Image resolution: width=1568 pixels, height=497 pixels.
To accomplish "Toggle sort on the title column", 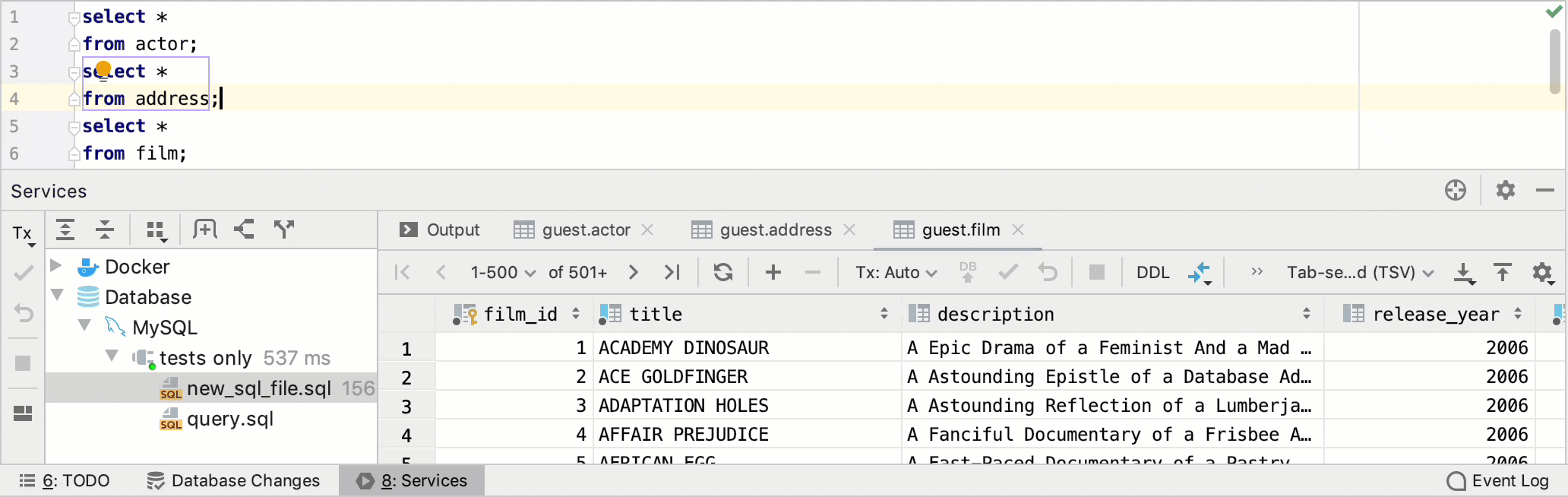I will 884,314.
